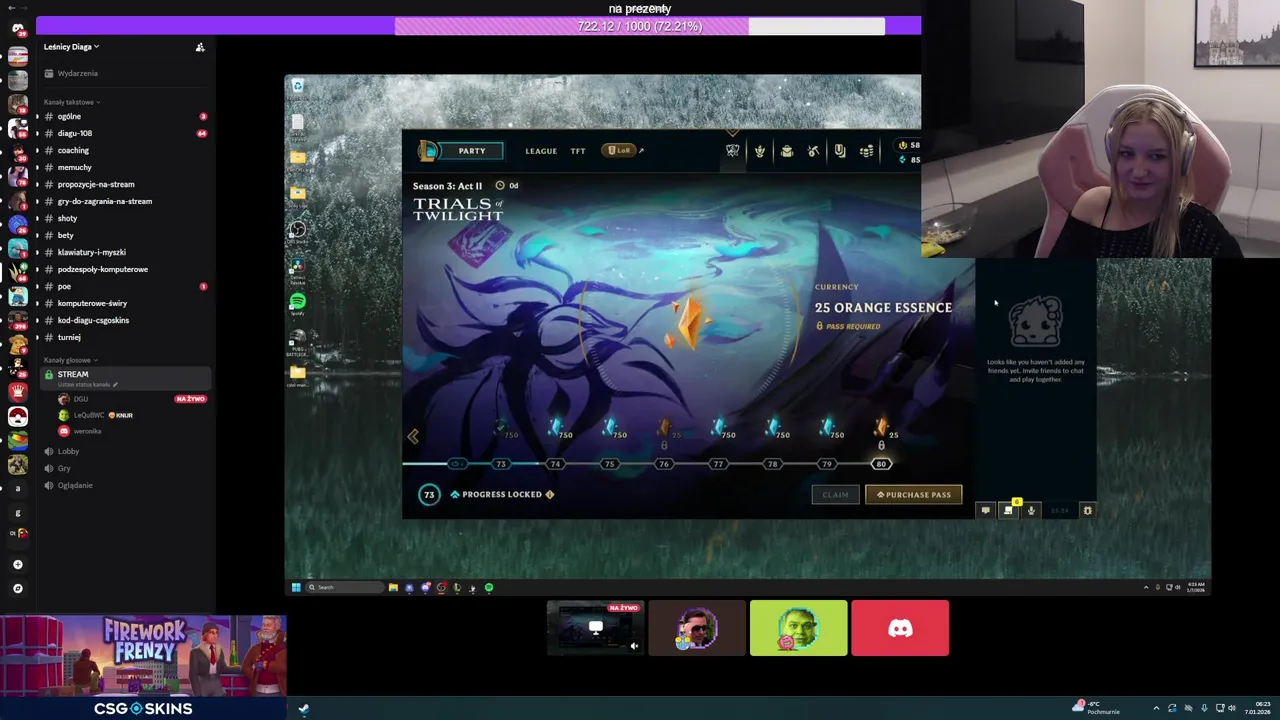
Task: Select the green avatar participant tile
Action: 798,628
